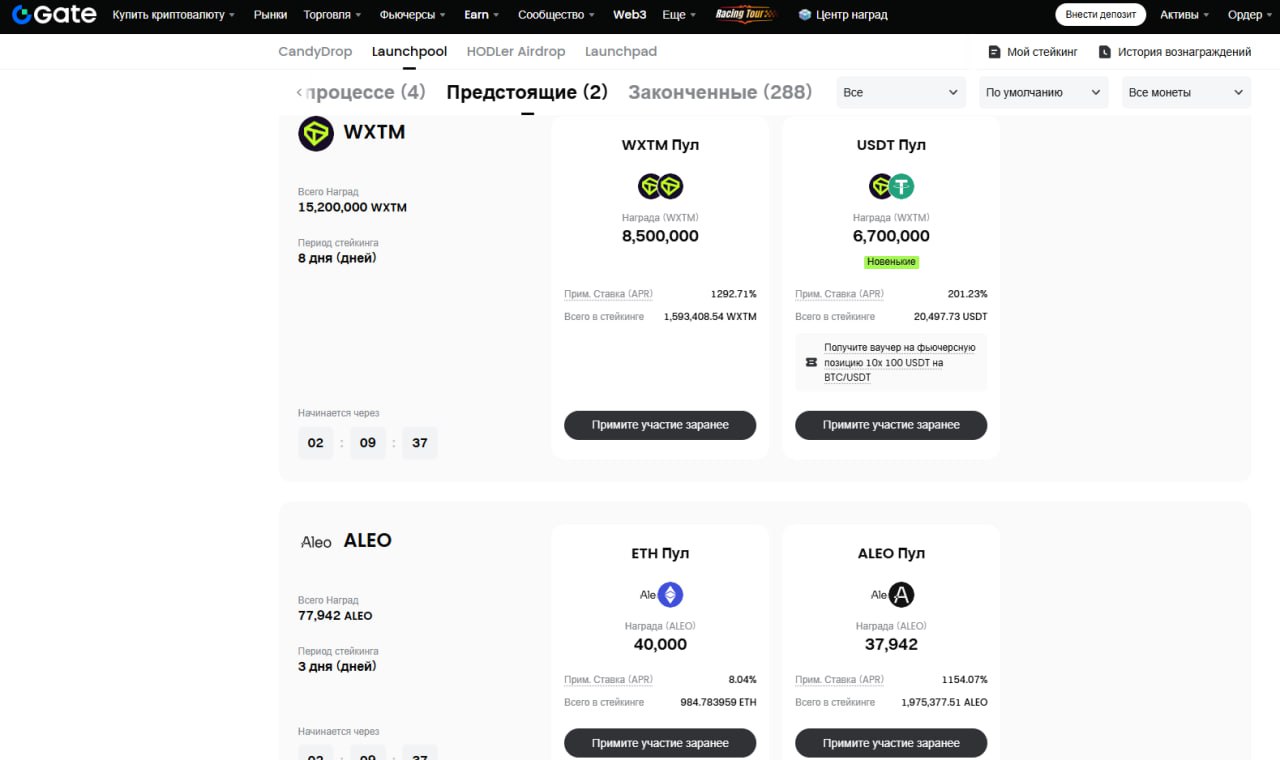Click the 8,500,000 WXTM reward amount

[660, 236]
